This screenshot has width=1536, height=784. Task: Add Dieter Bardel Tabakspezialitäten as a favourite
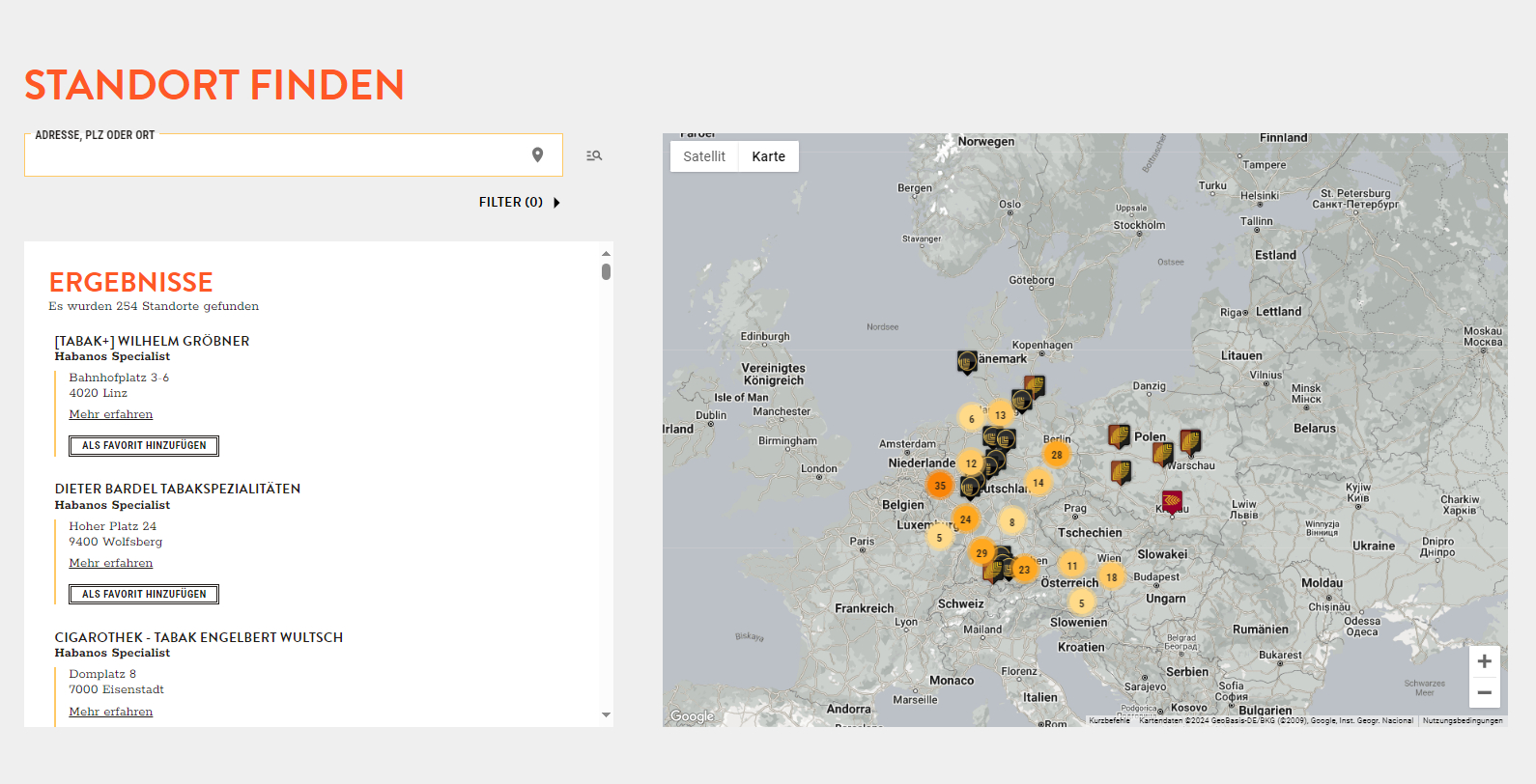click(144, 595)
